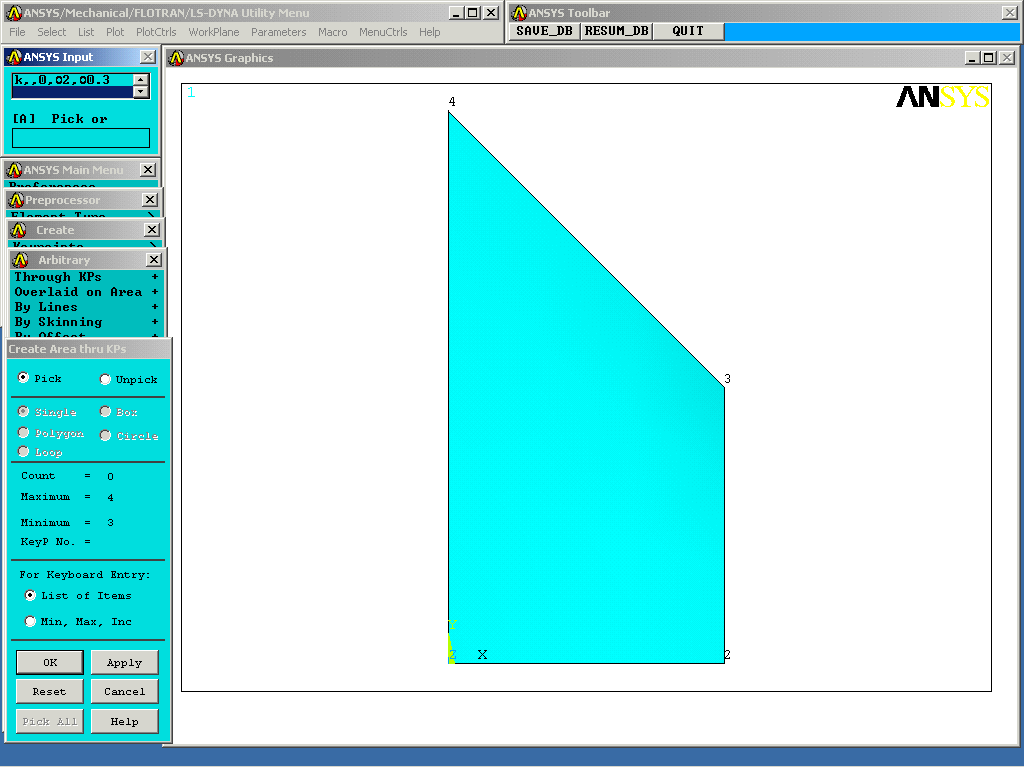This screenshot has height=768, width=1024.
Task: Close the Preprocessor menu window
Action: [x=150, y=200]
